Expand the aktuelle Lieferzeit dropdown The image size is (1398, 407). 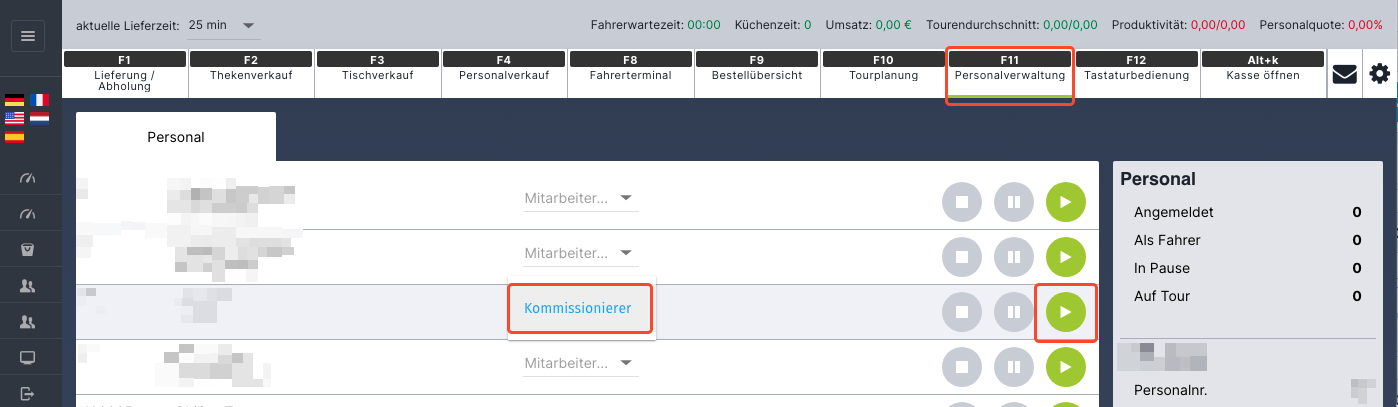pos(221,24)
